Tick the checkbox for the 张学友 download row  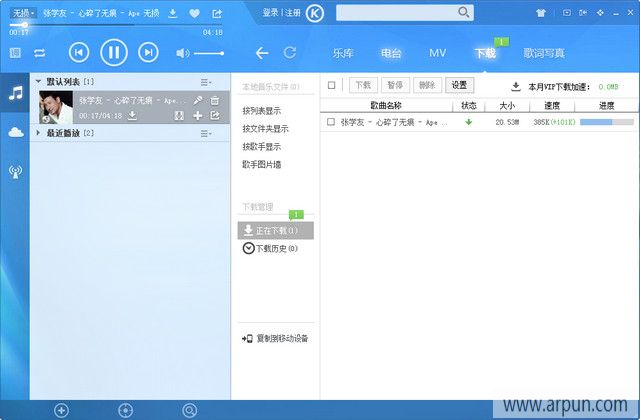point(331,122)
